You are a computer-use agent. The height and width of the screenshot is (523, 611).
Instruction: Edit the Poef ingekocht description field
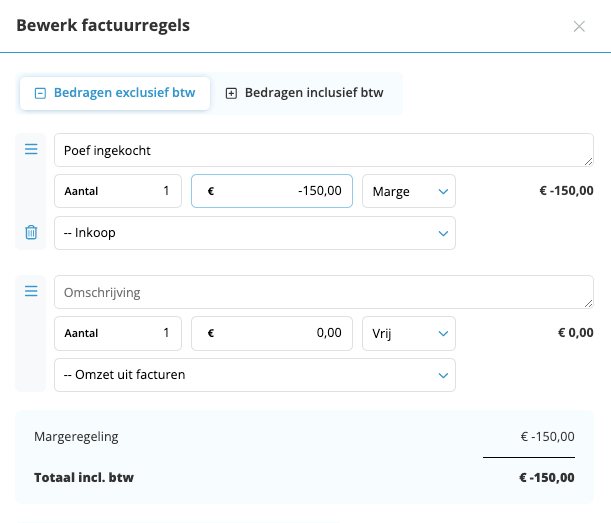[x=324, y=150]
